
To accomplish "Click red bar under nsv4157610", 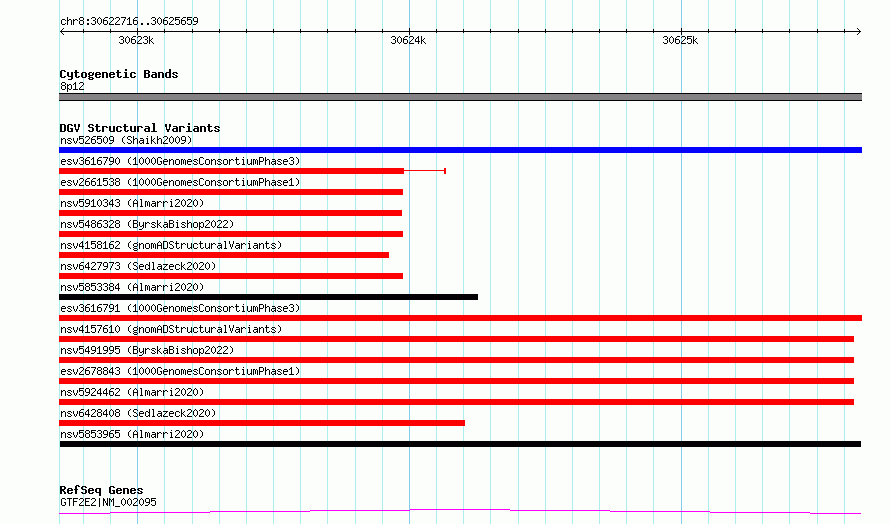I will click(456, 339).
